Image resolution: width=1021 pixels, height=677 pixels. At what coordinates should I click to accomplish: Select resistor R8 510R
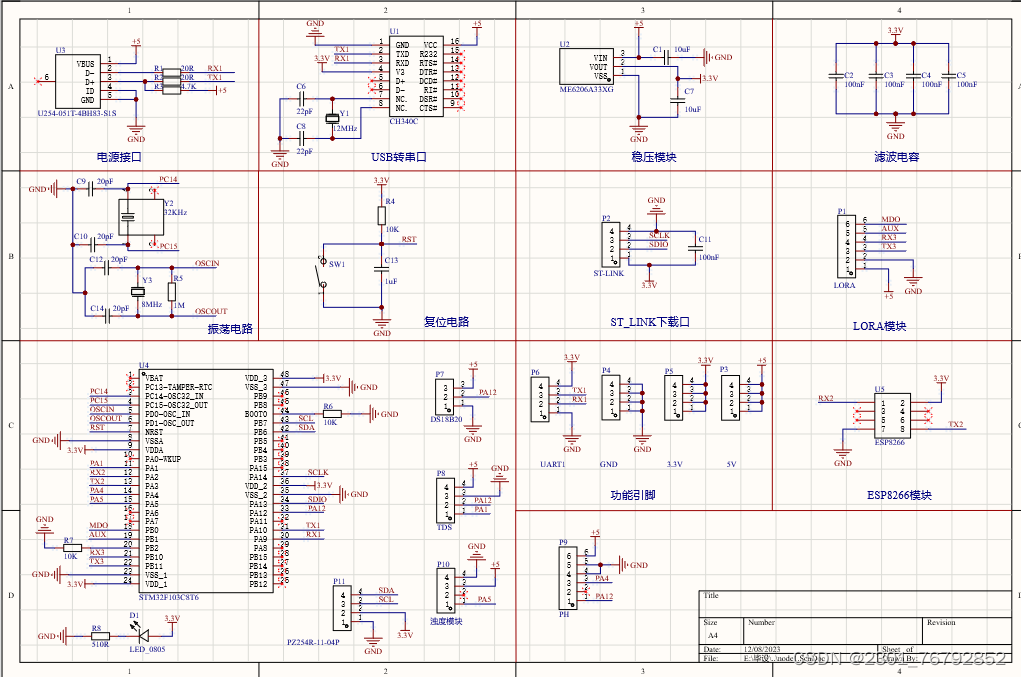pyautogui.click(x=100, y=636)
